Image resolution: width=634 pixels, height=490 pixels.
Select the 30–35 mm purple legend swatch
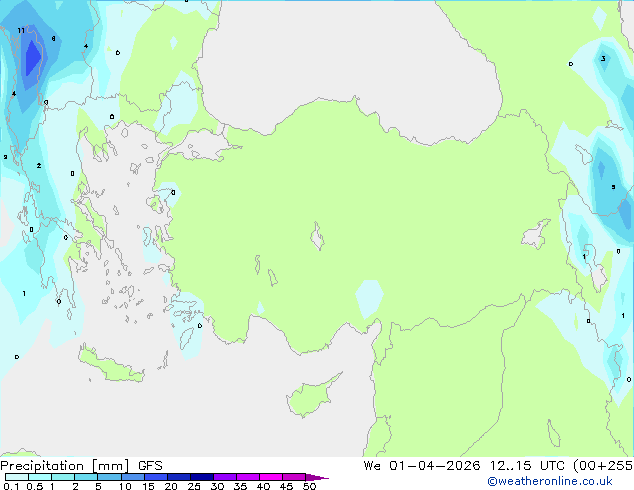225,477
